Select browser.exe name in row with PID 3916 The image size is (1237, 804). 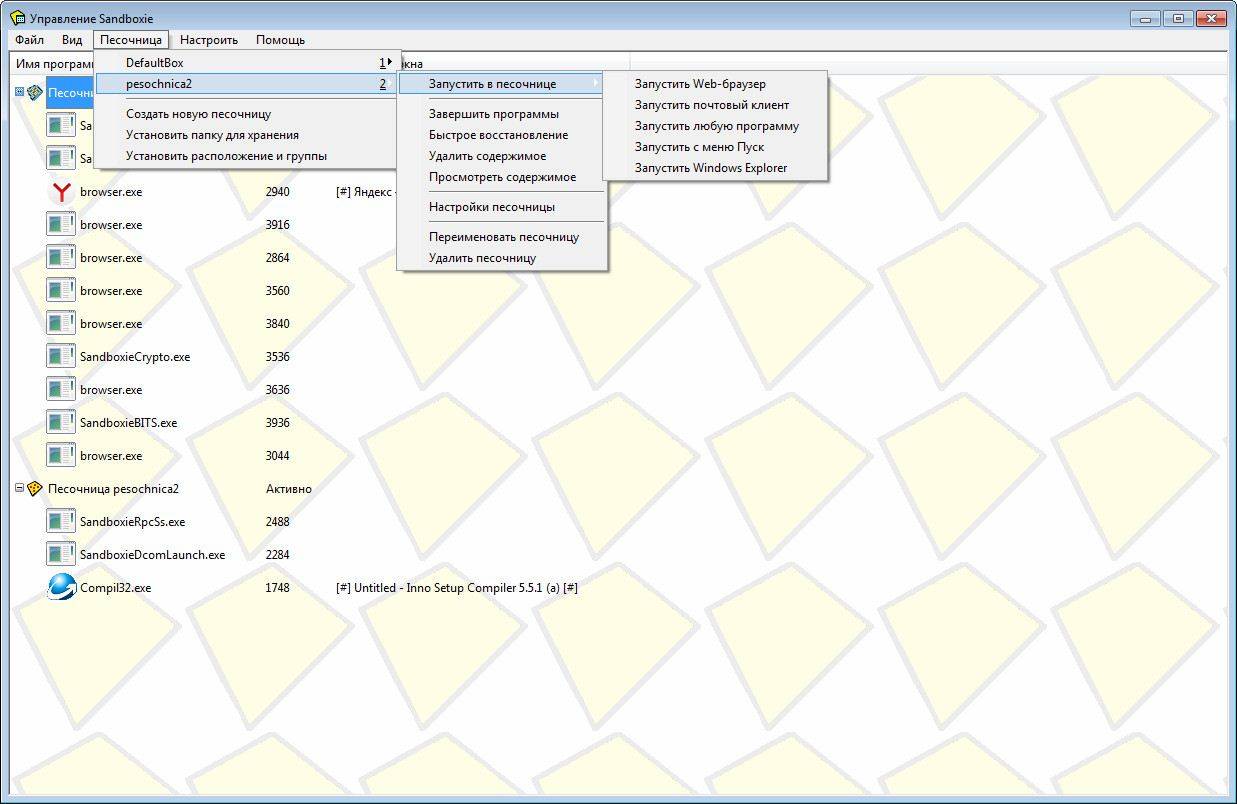coord(111,225)
